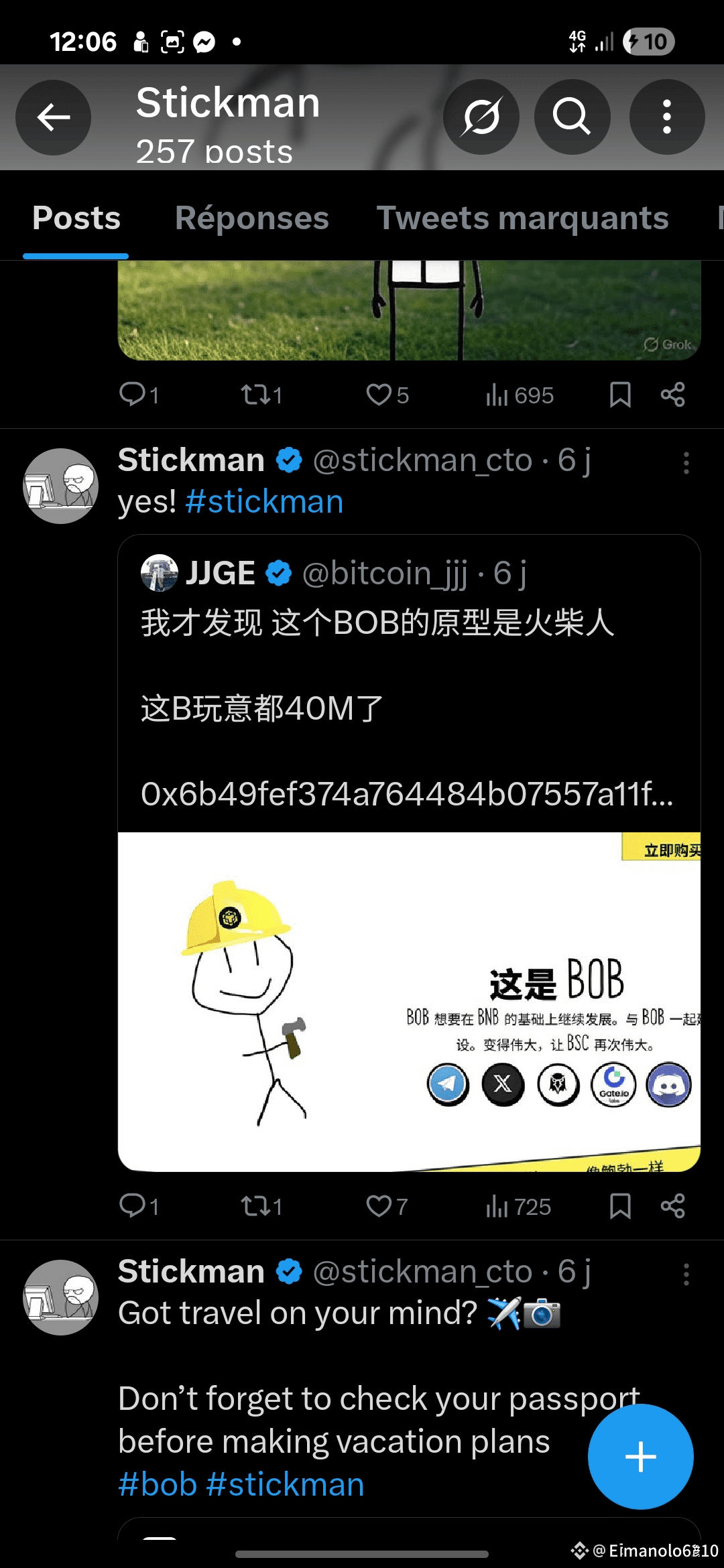This screenshot has height=1568, width=724.
Task: Open the profile search magnifier
Action: click(x=572, y=117)
